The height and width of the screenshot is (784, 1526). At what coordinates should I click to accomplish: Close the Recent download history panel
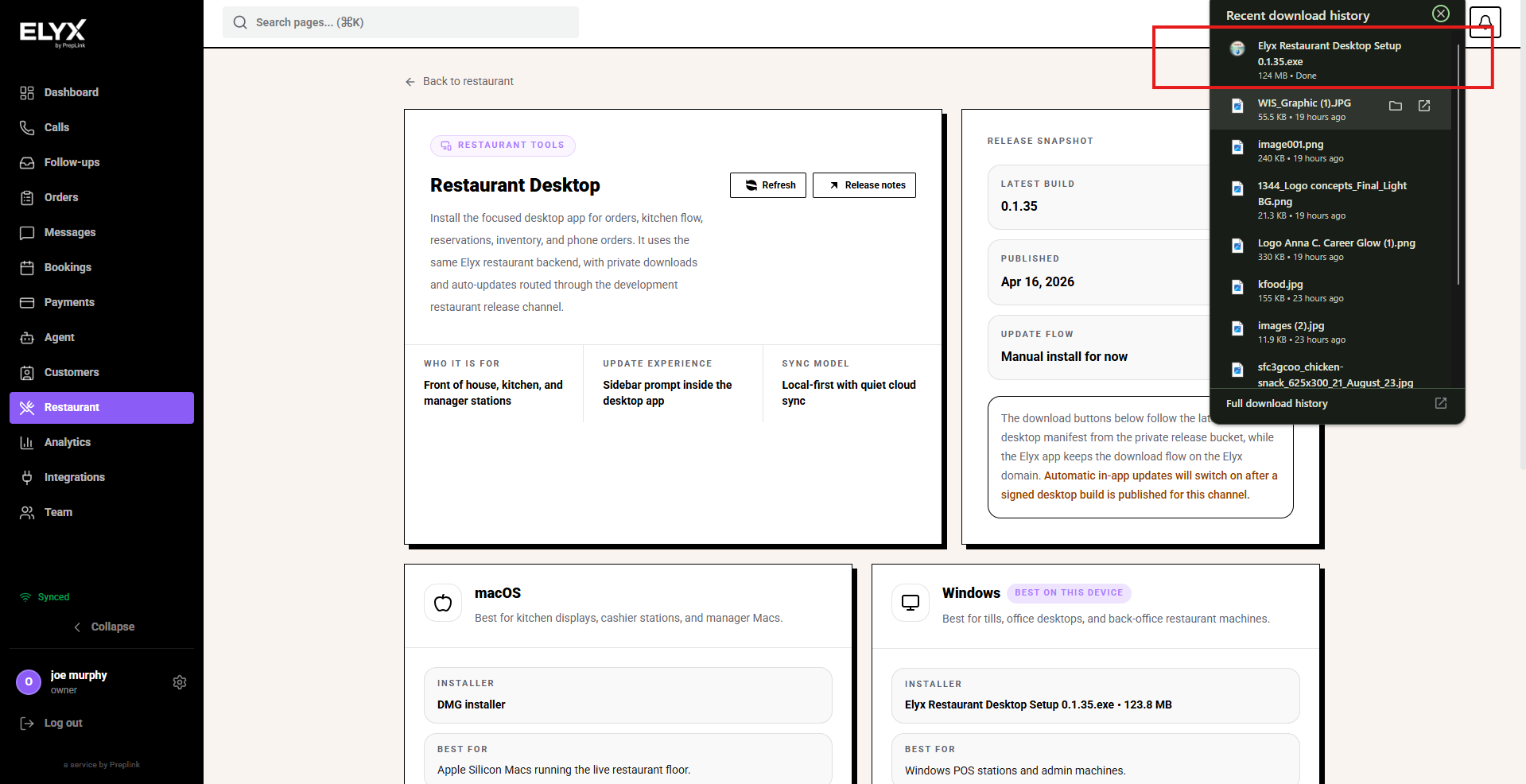[1441, 14]
